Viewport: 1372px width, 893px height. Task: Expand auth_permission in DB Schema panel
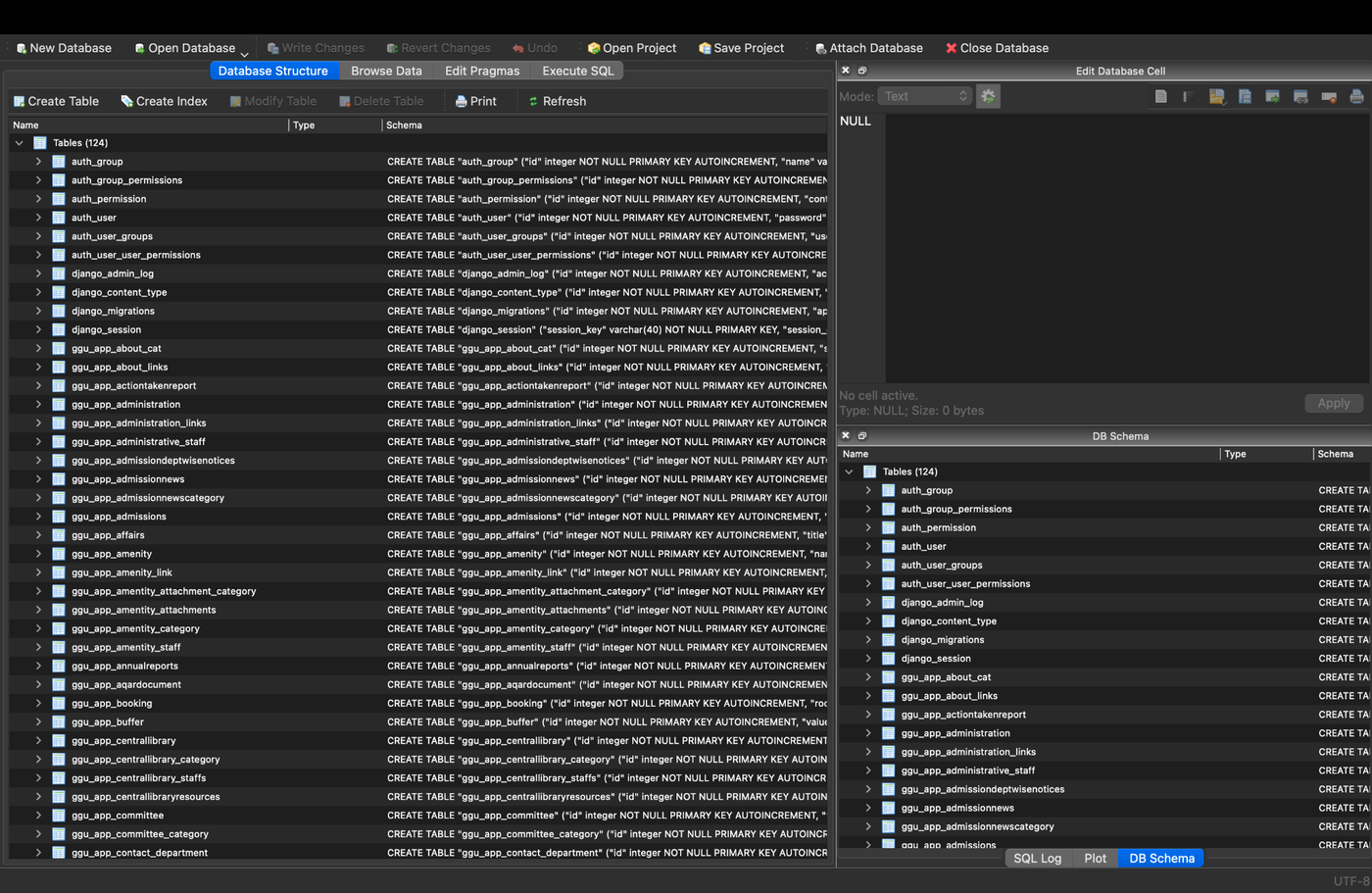[868, 527]
